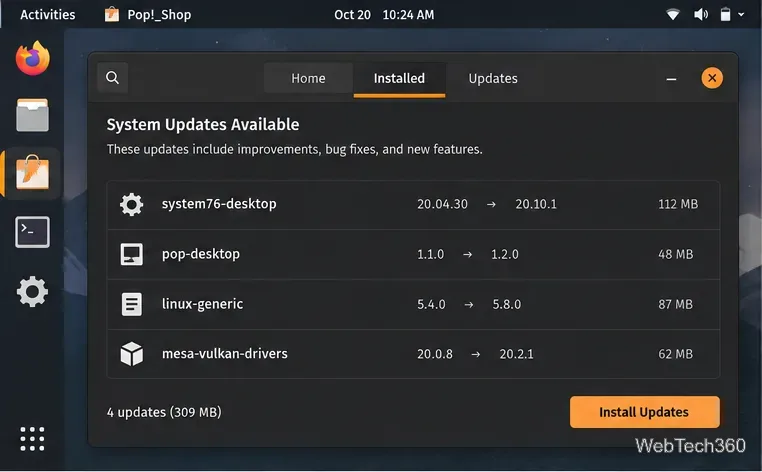The image size is (762, 472).
Task: Click the 112 MB size value
Action: [x=678, y=204]
